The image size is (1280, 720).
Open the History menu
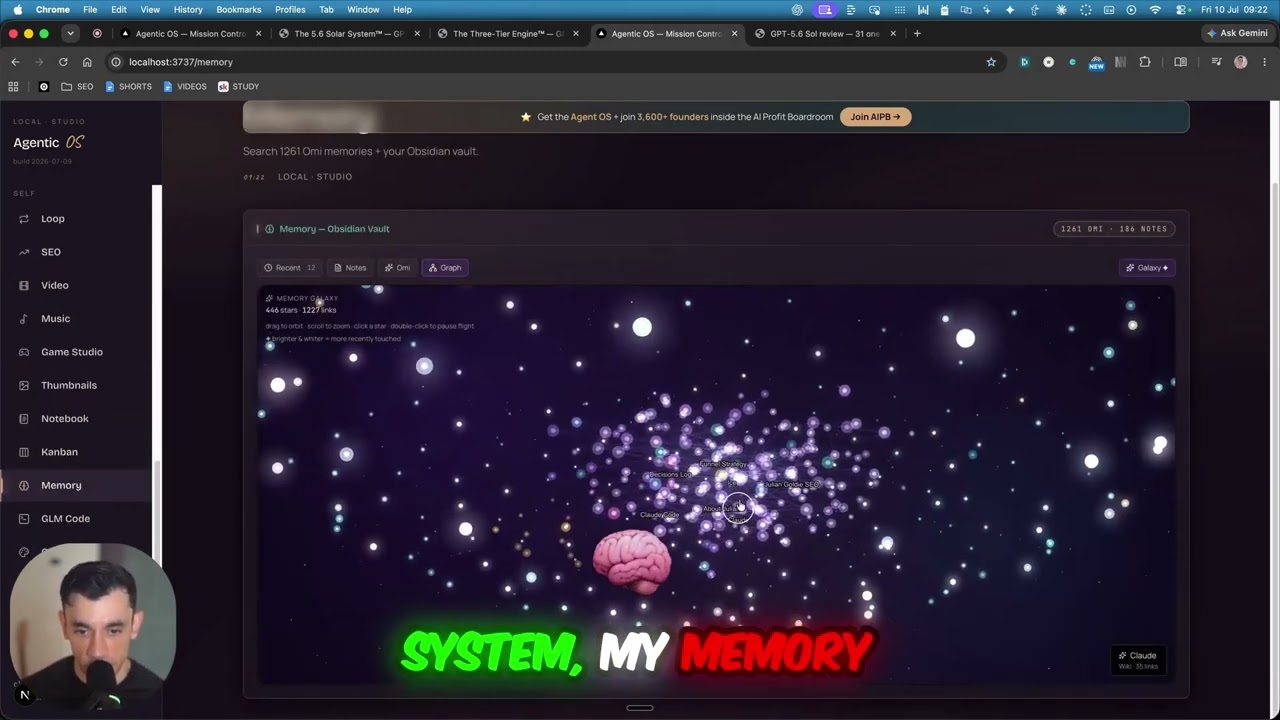(x=188, y=9)
